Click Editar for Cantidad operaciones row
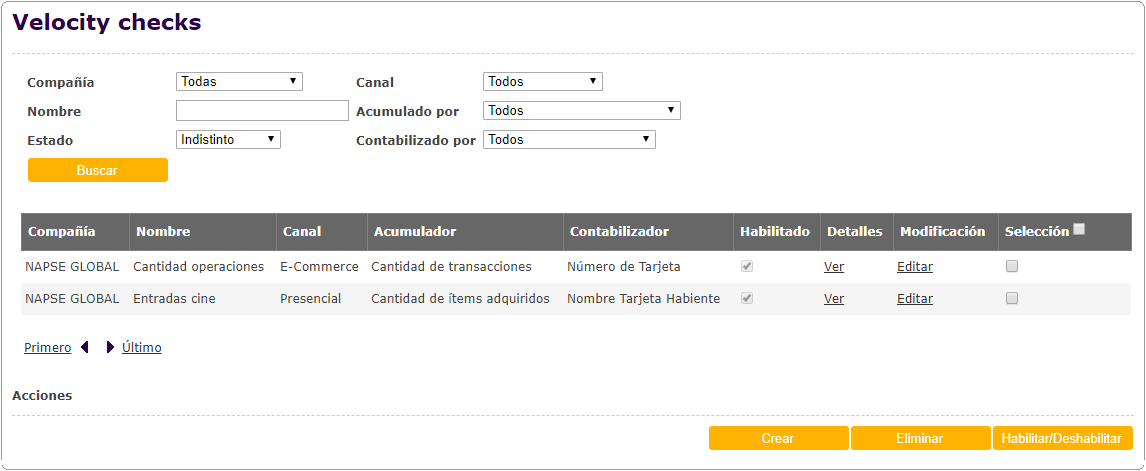Viewport: 1146px width, 471px height. pyautogui.click(x=915, y=267)
